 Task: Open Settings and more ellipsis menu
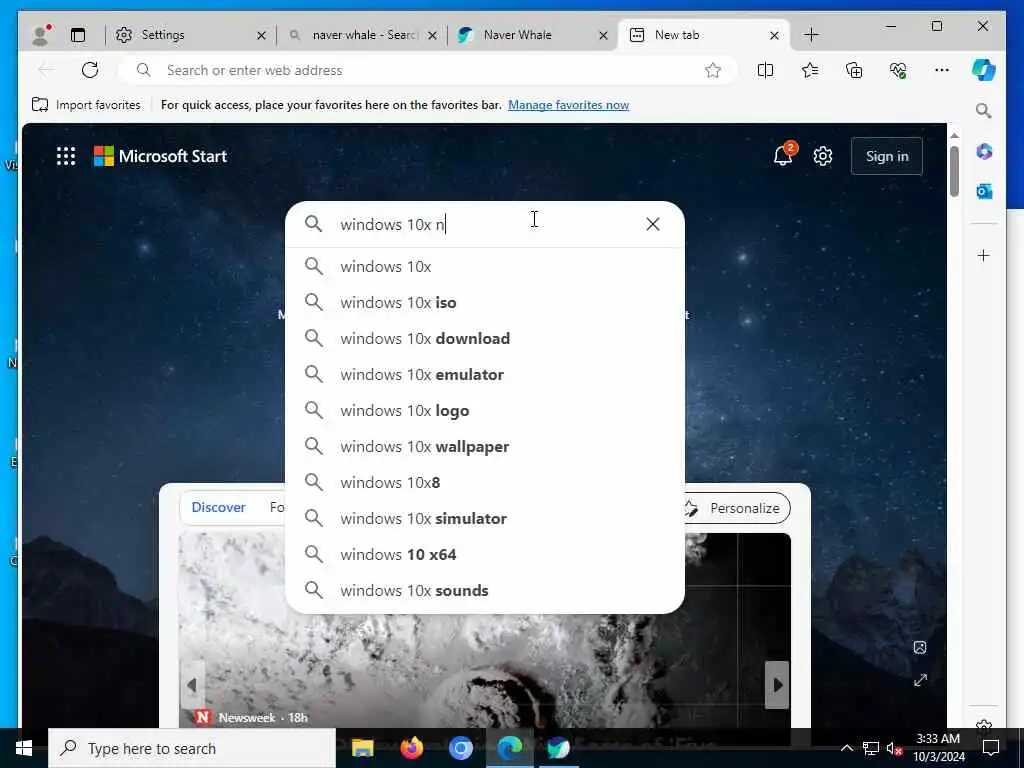pos(941,70)
